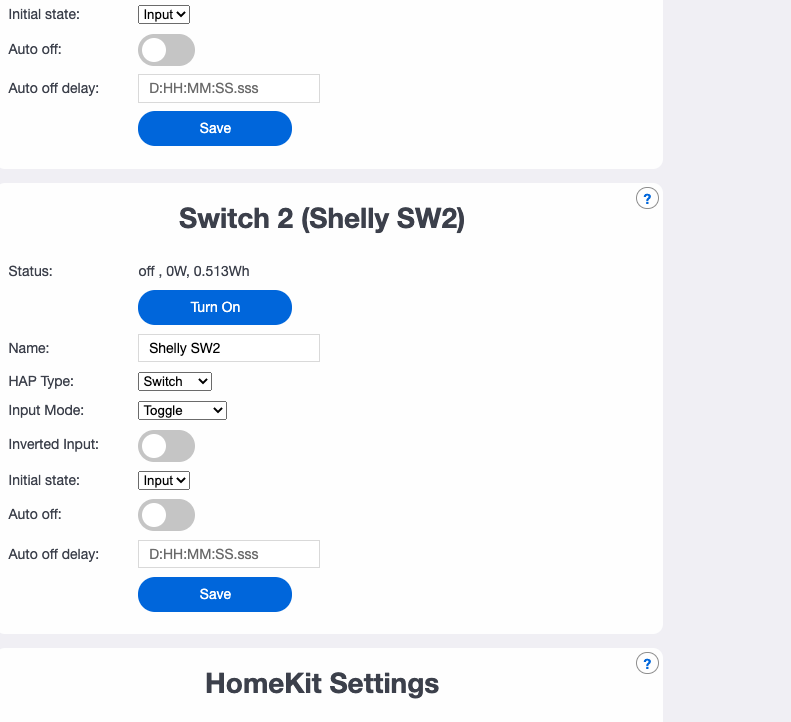Toggle Auto off in section above Switch 2
791x722 pixels.
point(166,50)
